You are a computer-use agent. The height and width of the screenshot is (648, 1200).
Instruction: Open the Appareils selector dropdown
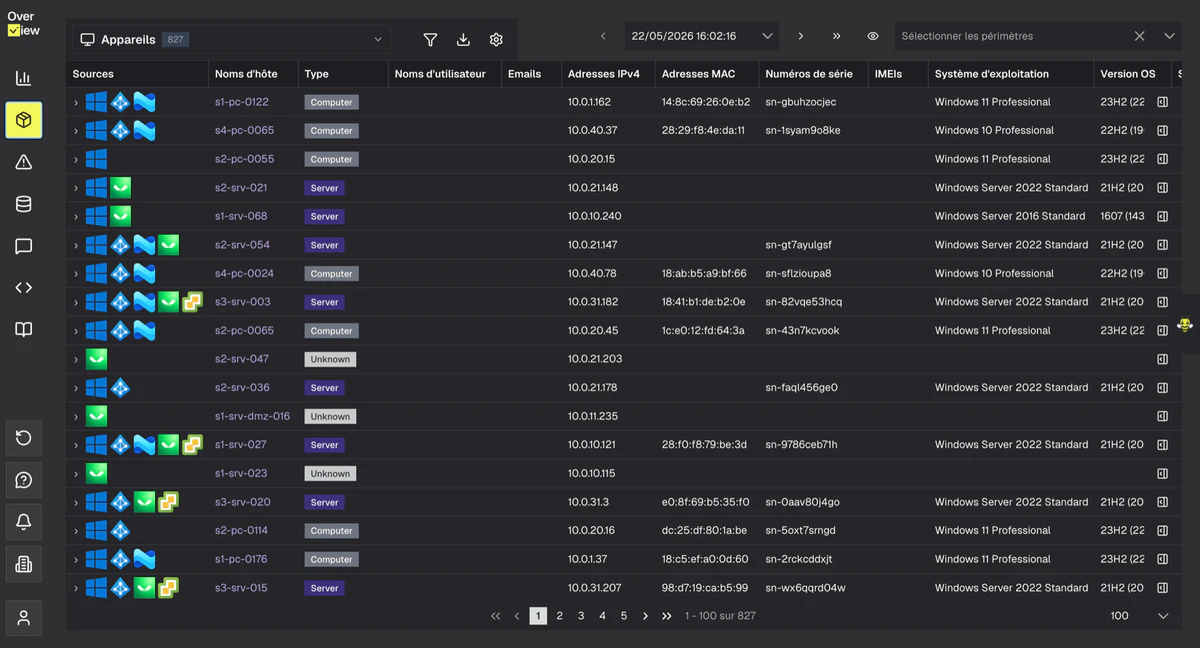(x=230, y=40)
